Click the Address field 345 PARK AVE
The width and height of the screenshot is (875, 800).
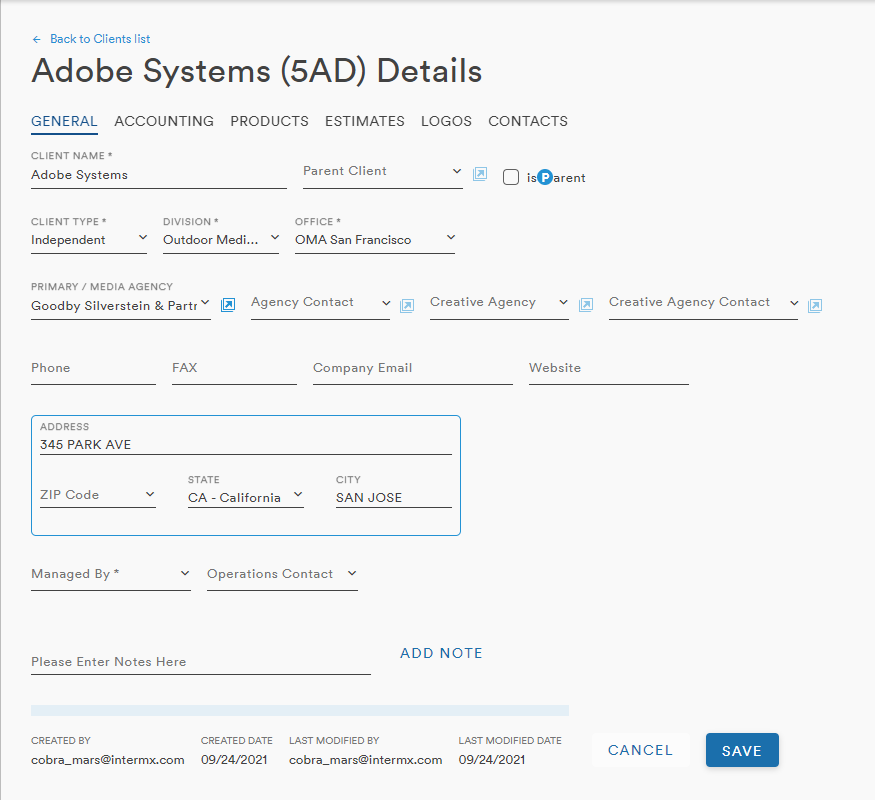coord(246,445)
